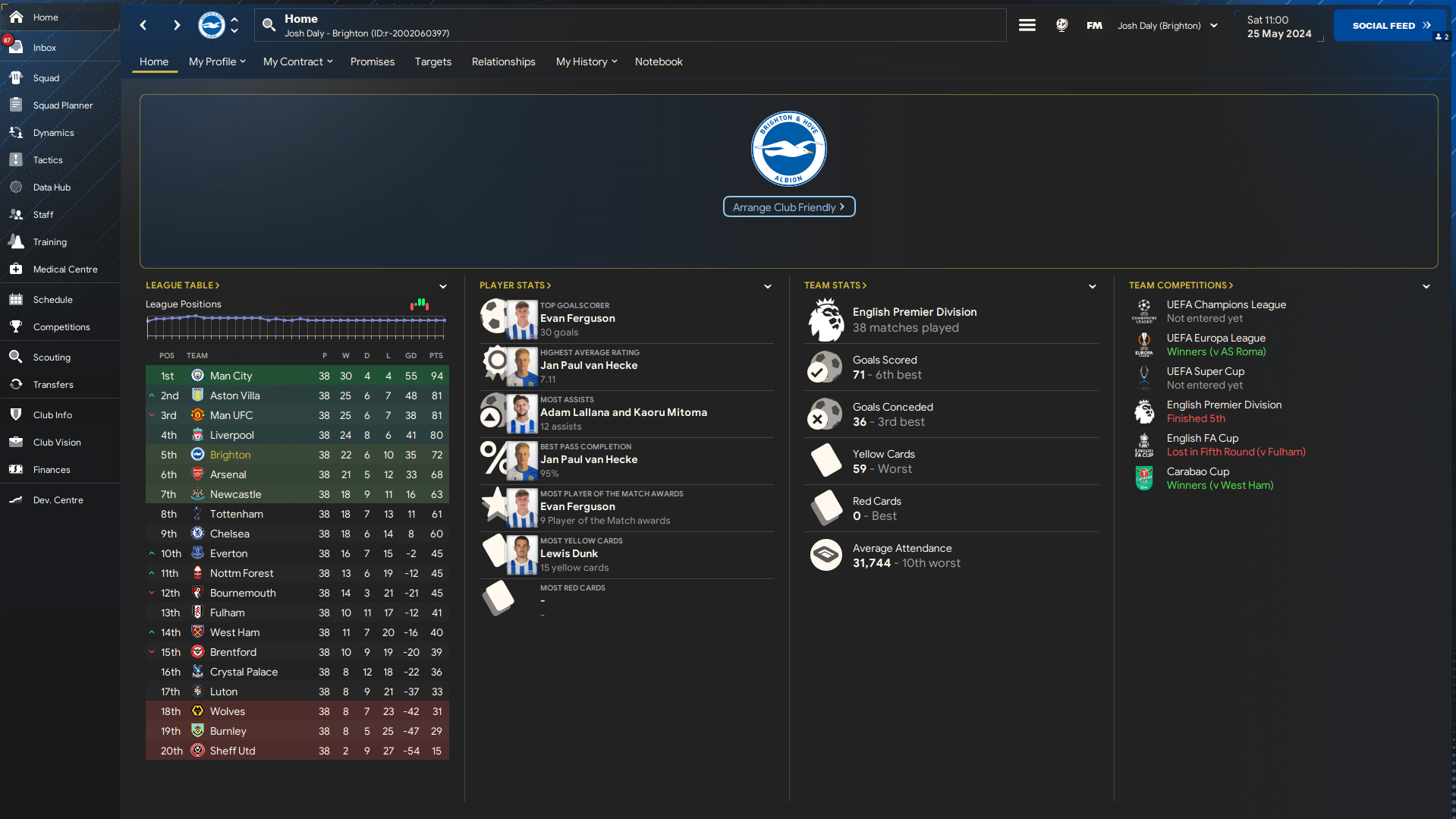Viewport: 1456px width, 819px height.
Task: Expand the My Profile menu
Action: tap(217, 61)
